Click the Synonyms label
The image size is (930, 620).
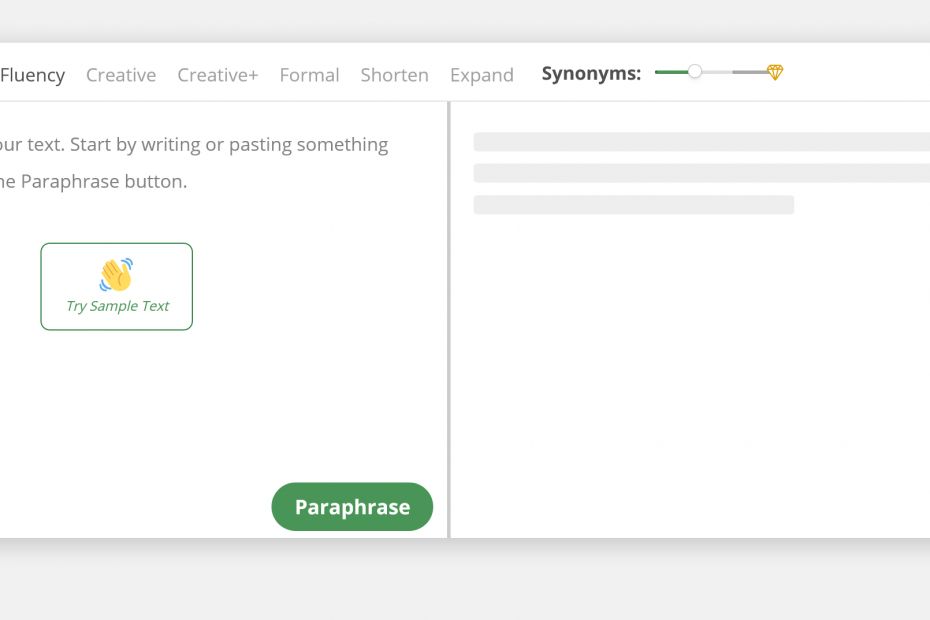591,74
